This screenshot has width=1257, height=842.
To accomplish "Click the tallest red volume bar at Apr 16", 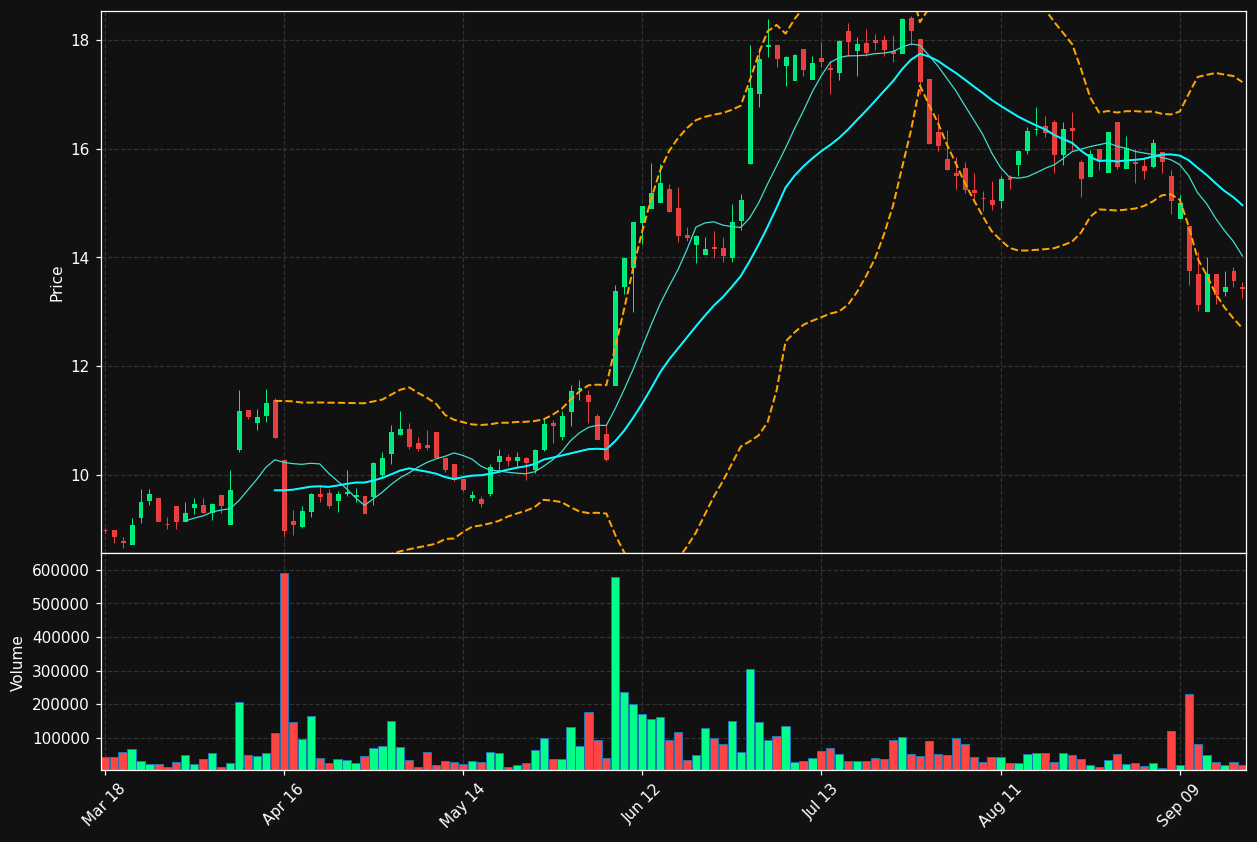I will coord(284,671).
